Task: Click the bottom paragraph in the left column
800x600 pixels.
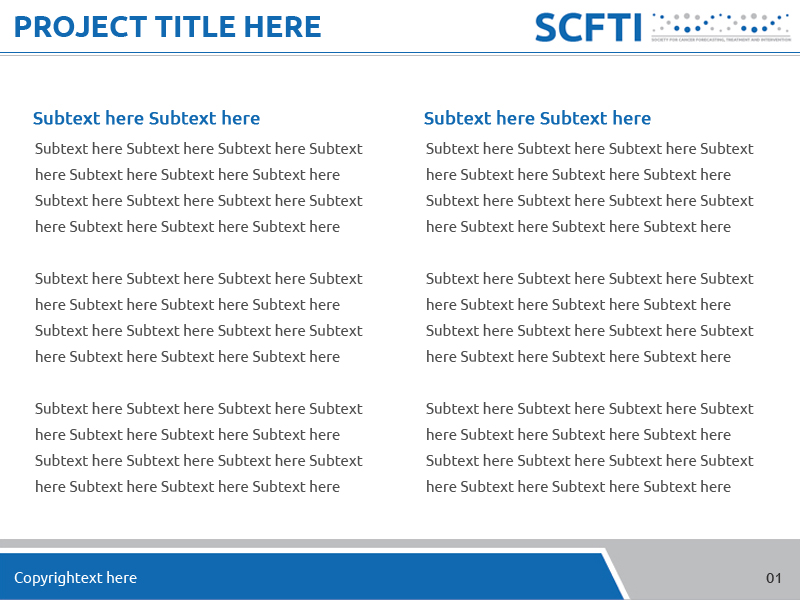Action: point(198,448)
